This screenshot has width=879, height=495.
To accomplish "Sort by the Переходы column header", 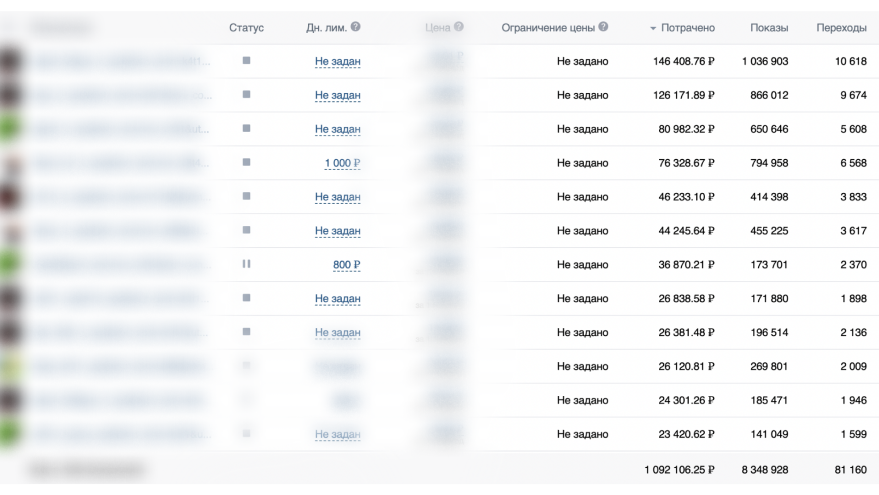I will [841, 27].
